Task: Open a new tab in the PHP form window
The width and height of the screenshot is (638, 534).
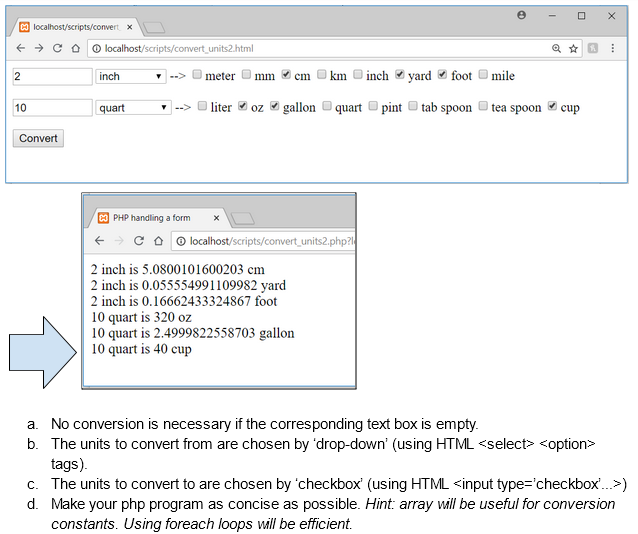Action: (x=243, y=219)
